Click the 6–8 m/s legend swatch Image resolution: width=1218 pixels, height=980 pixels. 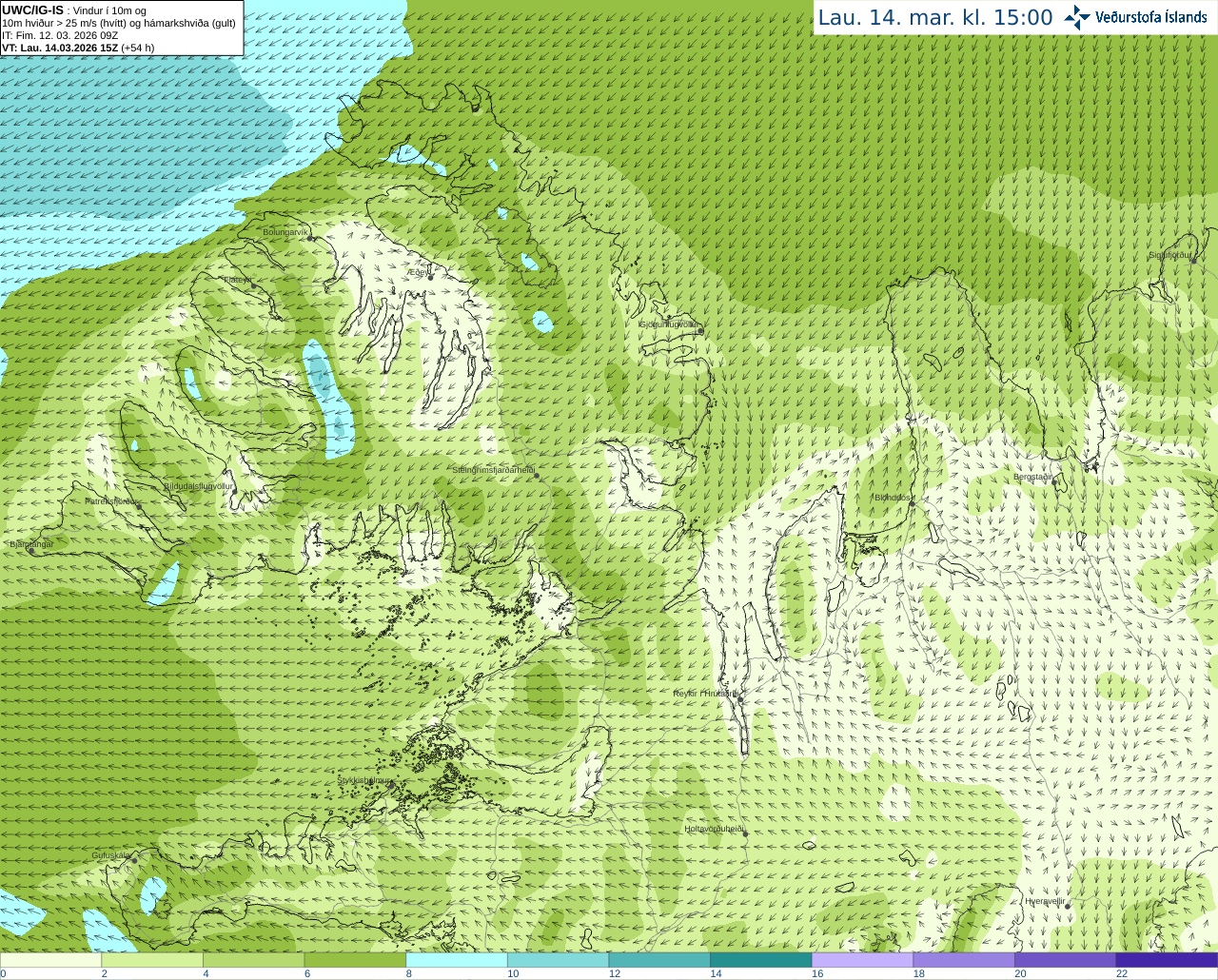coord(355,960)
